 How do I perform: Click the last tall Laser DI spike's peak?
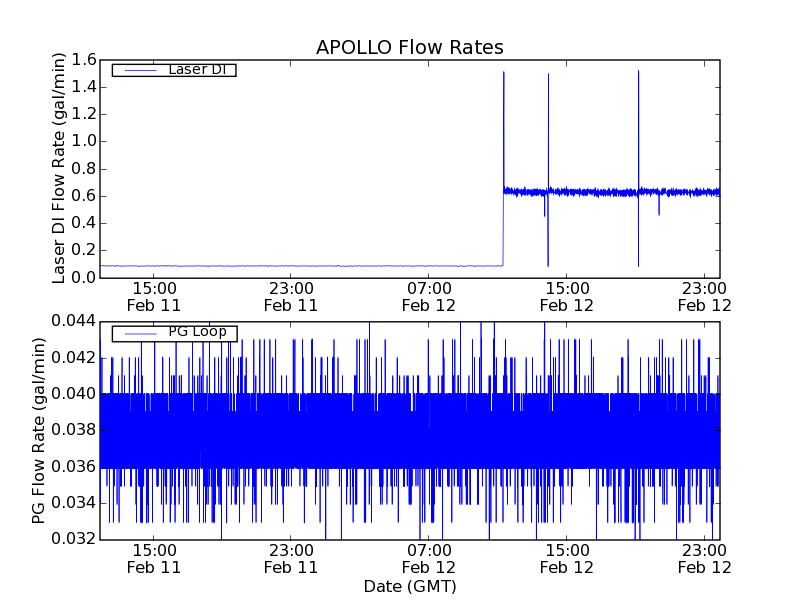pyautogui.click(x=638, y=72)
